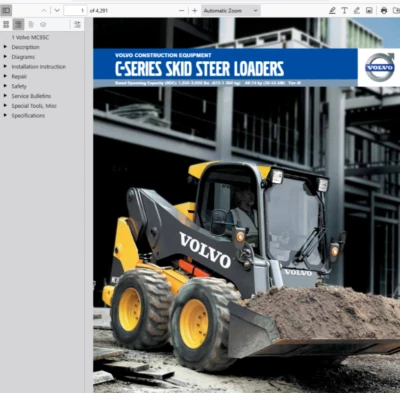Print the document via printer icon
Screen dimensions: 400x393
coord(384,11)
